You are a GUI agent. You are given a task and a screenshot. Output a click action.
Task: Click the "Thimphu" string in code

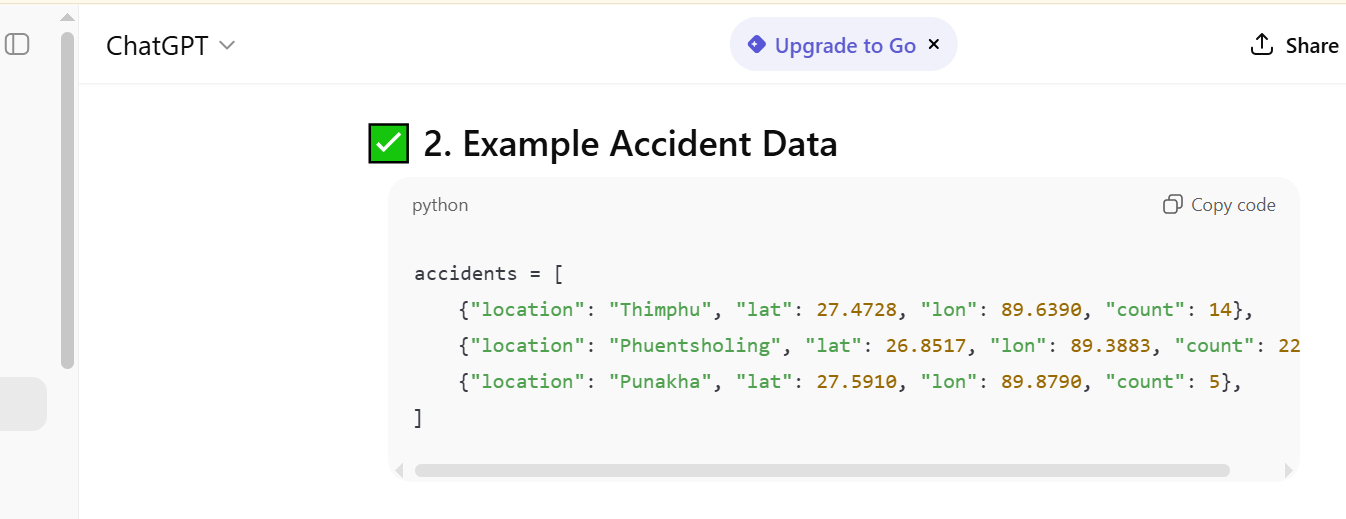click(660, 309)
